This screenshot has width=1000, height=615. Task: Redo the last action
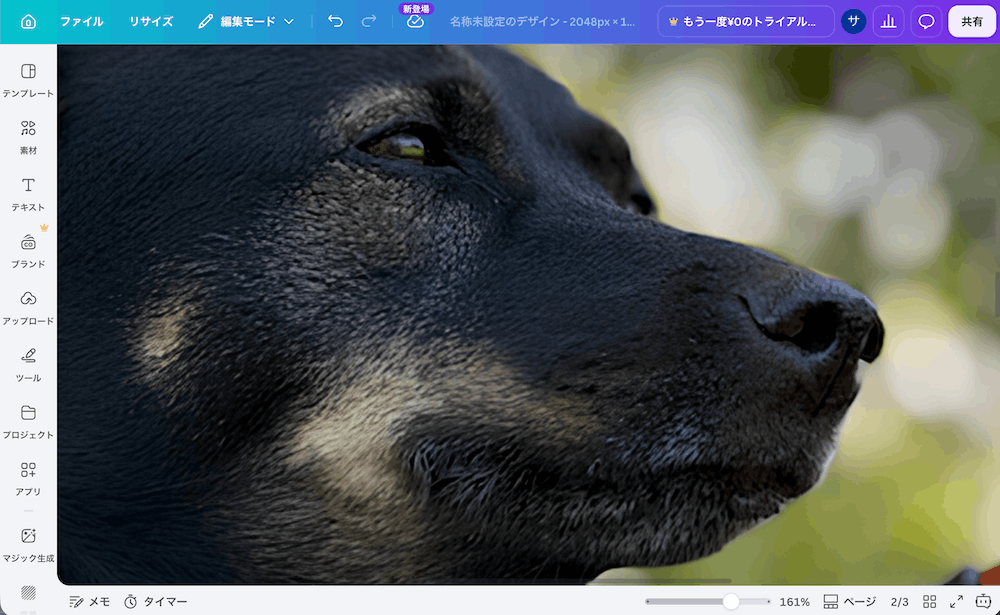369,22
